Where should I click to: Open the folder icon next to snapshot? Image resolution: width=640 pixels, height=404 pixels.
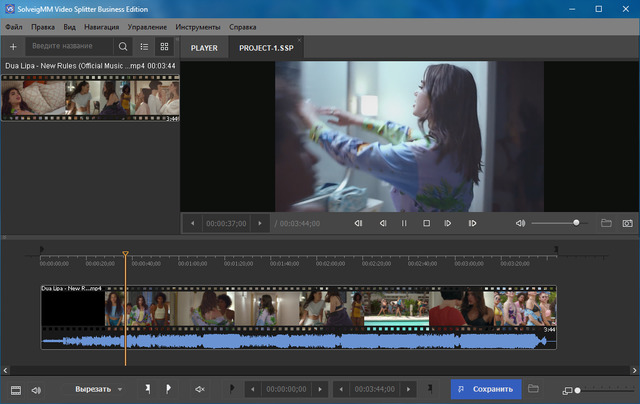click(606, 224)
